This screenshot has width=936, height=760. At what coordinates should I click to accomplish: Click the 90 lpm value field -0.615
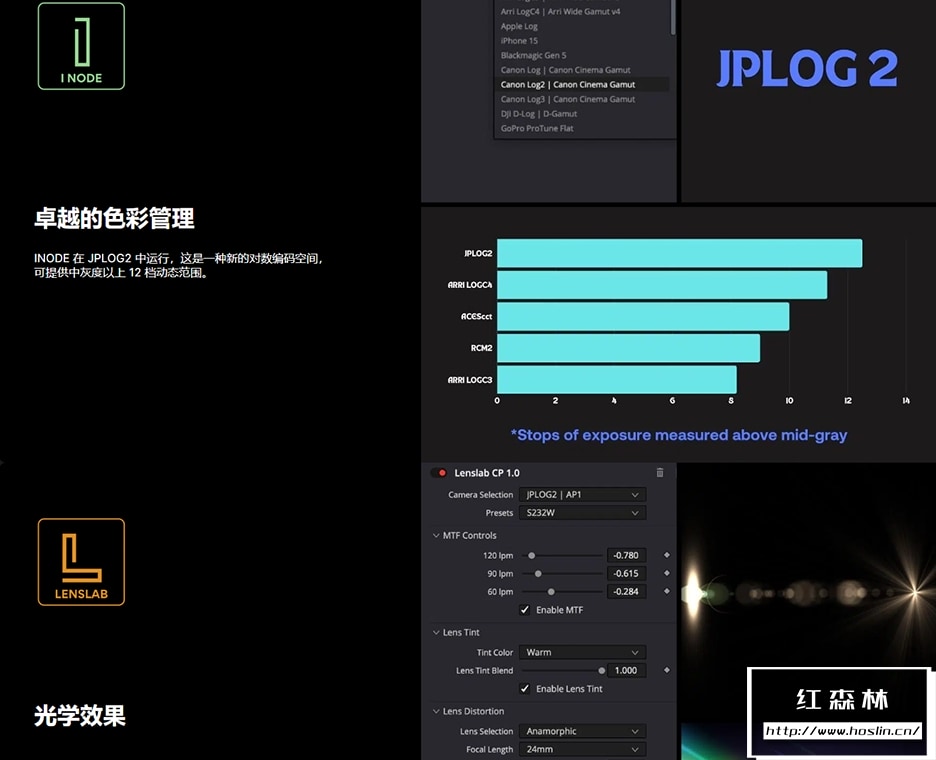click(626, 573)
